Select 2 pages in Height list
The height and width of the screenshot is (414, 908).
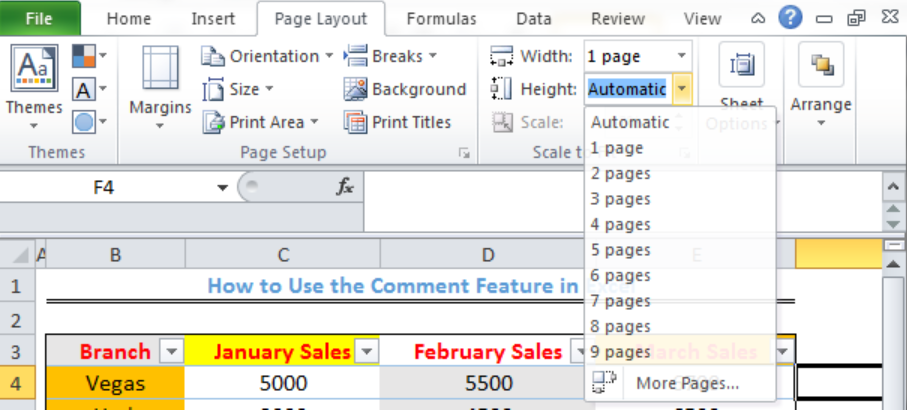click(680, 174)
